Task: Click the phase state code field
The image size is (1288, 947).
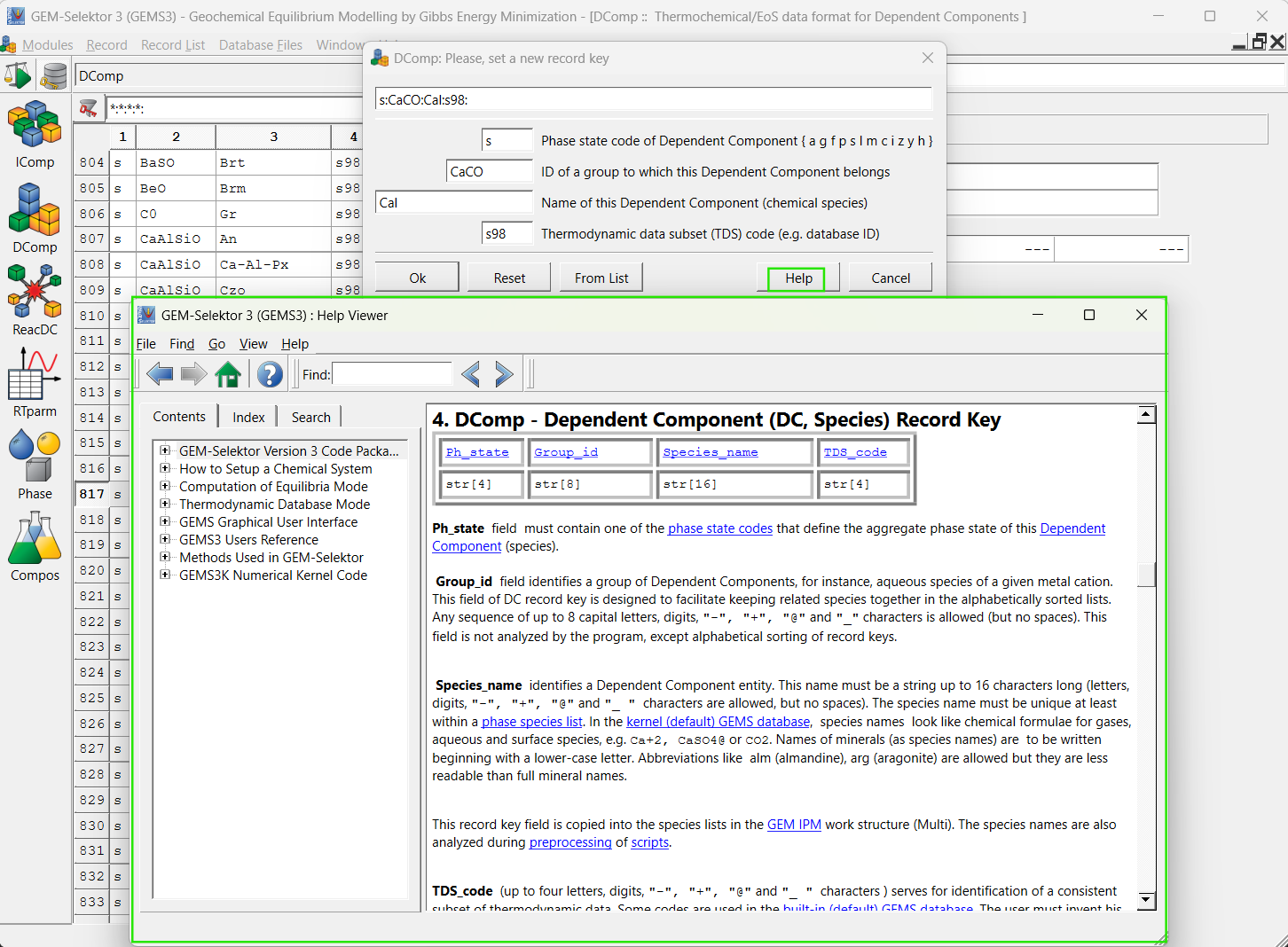Action: coord(507,140)
